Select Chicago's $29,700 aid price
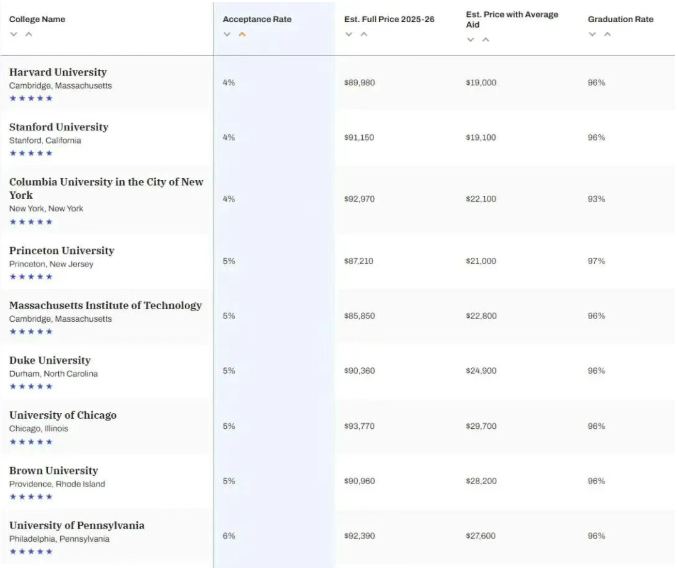This screenshot has width=678, height=568. (481, 426)
